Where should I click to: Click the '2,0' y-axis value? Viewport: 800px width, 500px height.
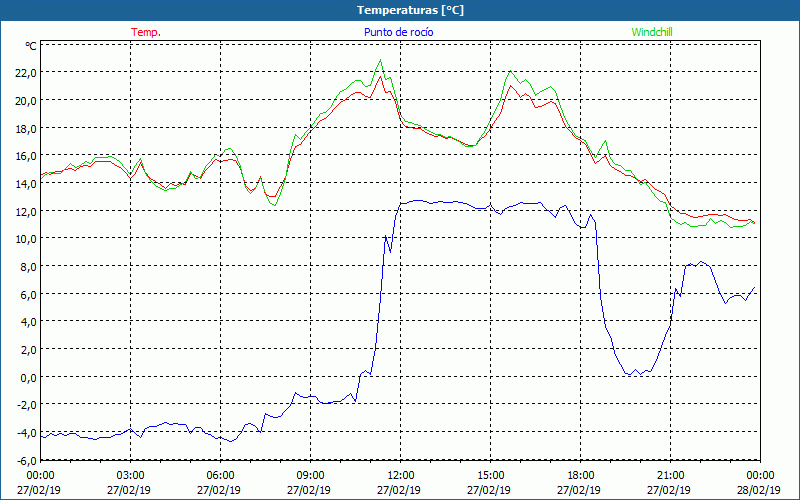pos(29,350)
